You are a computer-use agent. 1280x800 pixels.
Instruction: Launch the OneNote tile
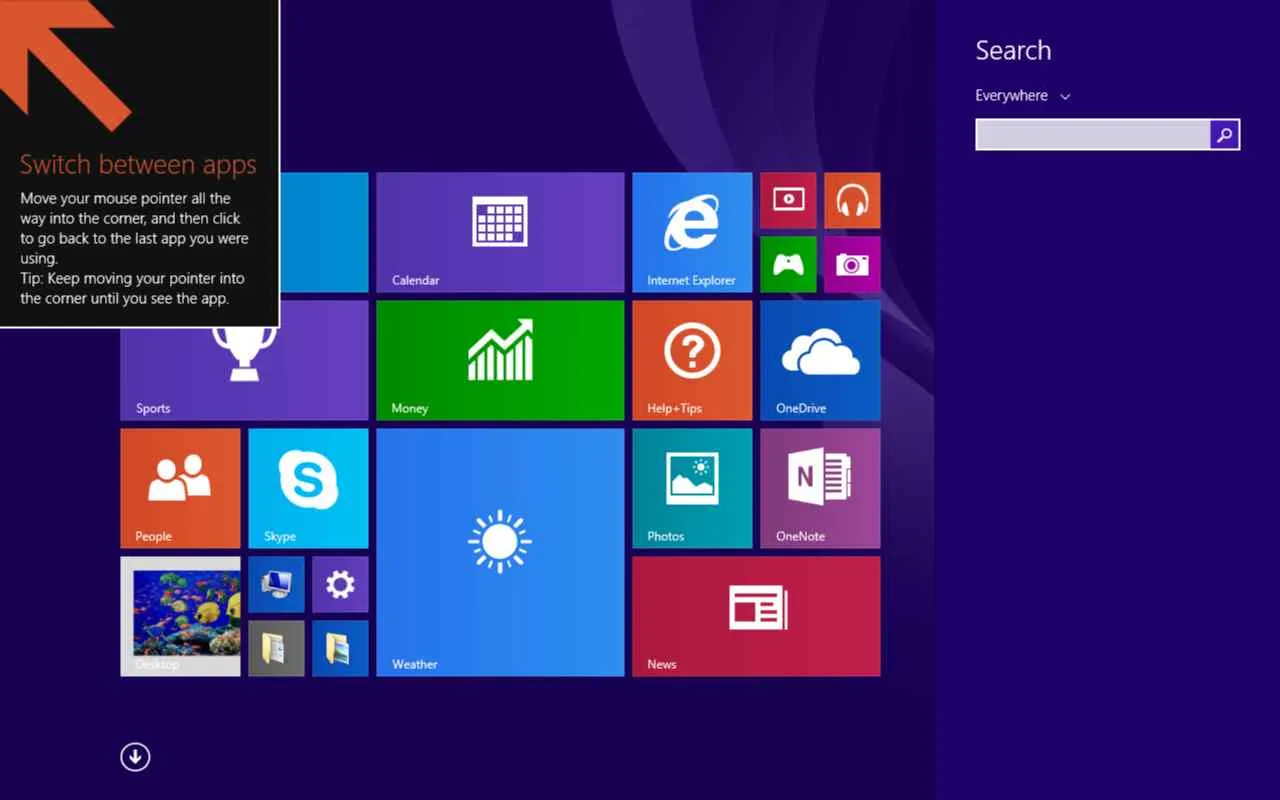point(820,488)
